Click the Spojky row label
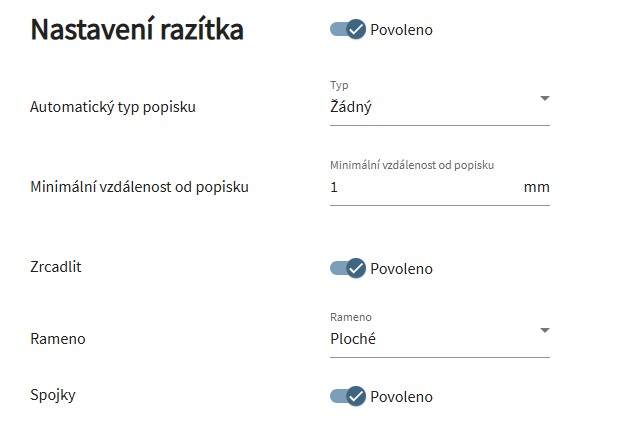 point(53,394)
